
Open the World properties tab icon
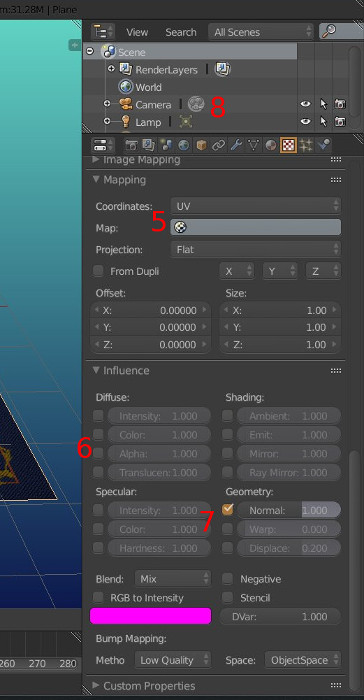(x=184, y=145)
